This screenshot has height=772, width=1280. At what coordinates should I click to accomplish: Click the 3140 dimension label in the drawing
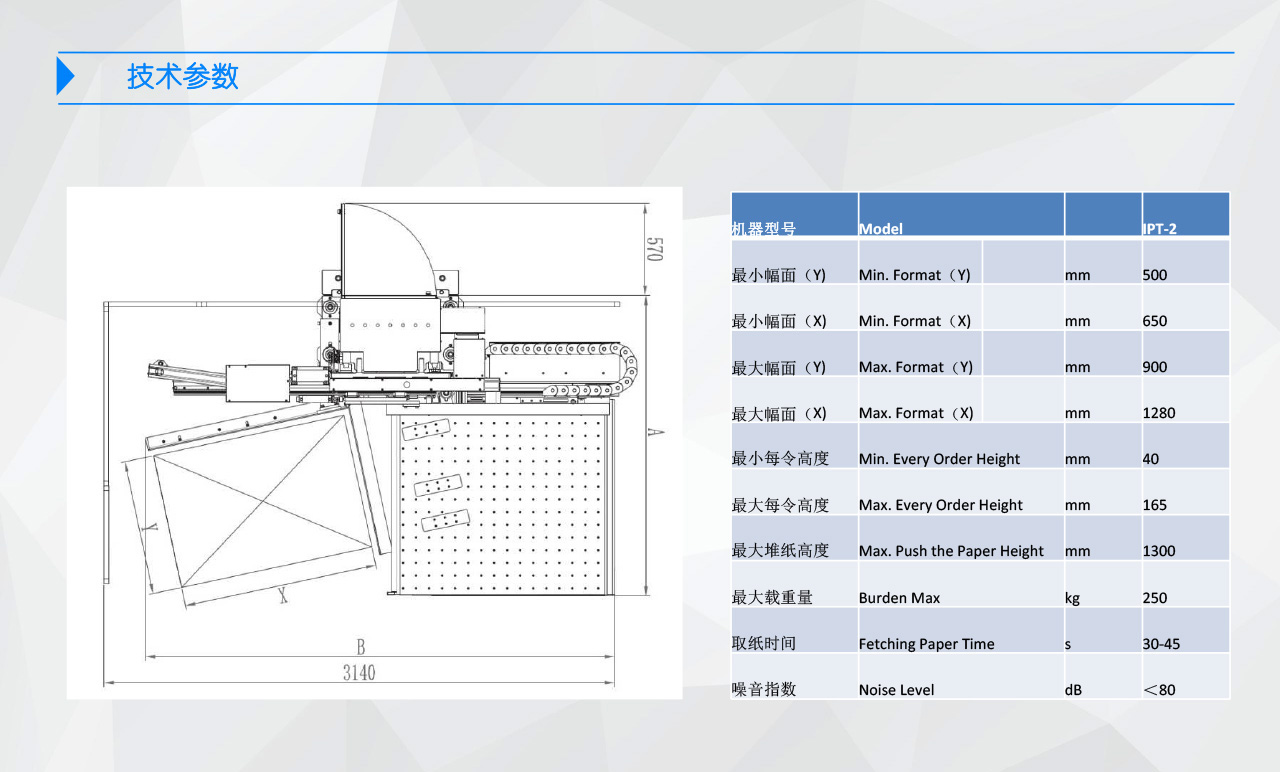click(x=359, y=672)
